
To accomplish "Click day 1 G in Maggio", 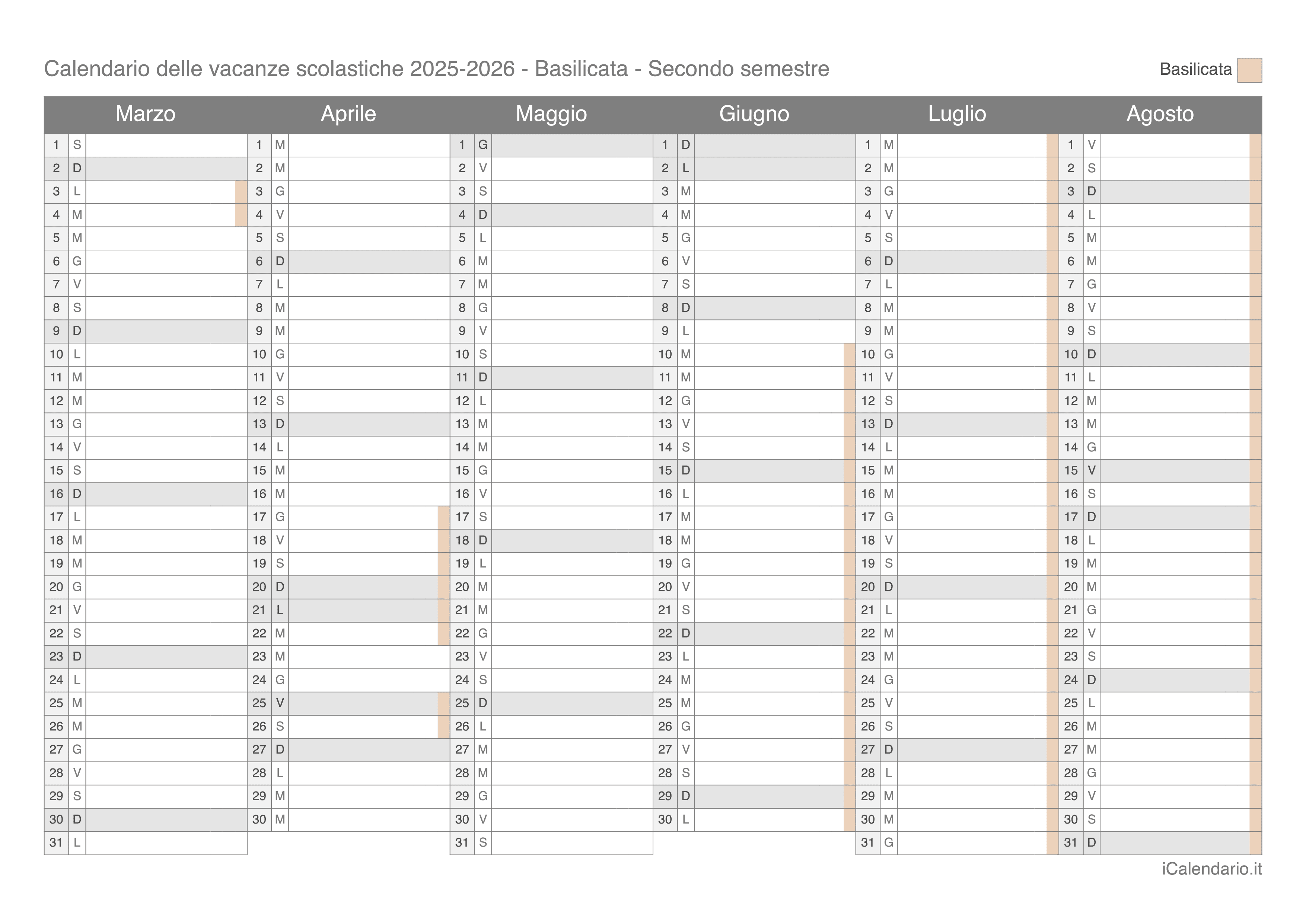I will [x=551, y=145].
